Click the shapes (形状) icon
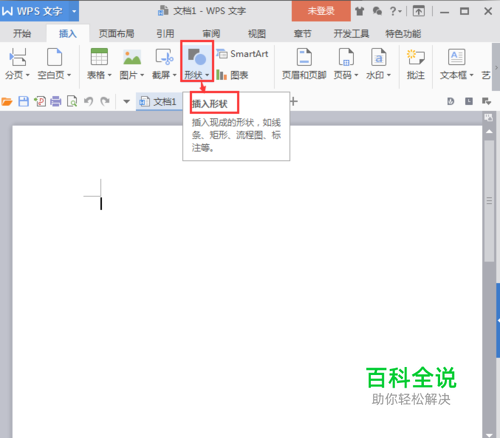 tap(197, 57)
